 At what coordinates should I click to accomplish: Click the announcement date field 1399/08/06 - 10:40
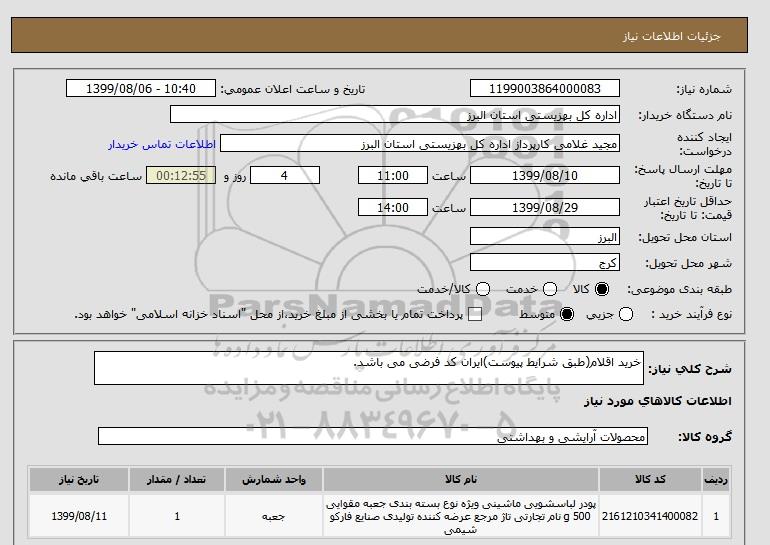coord(141,88)
